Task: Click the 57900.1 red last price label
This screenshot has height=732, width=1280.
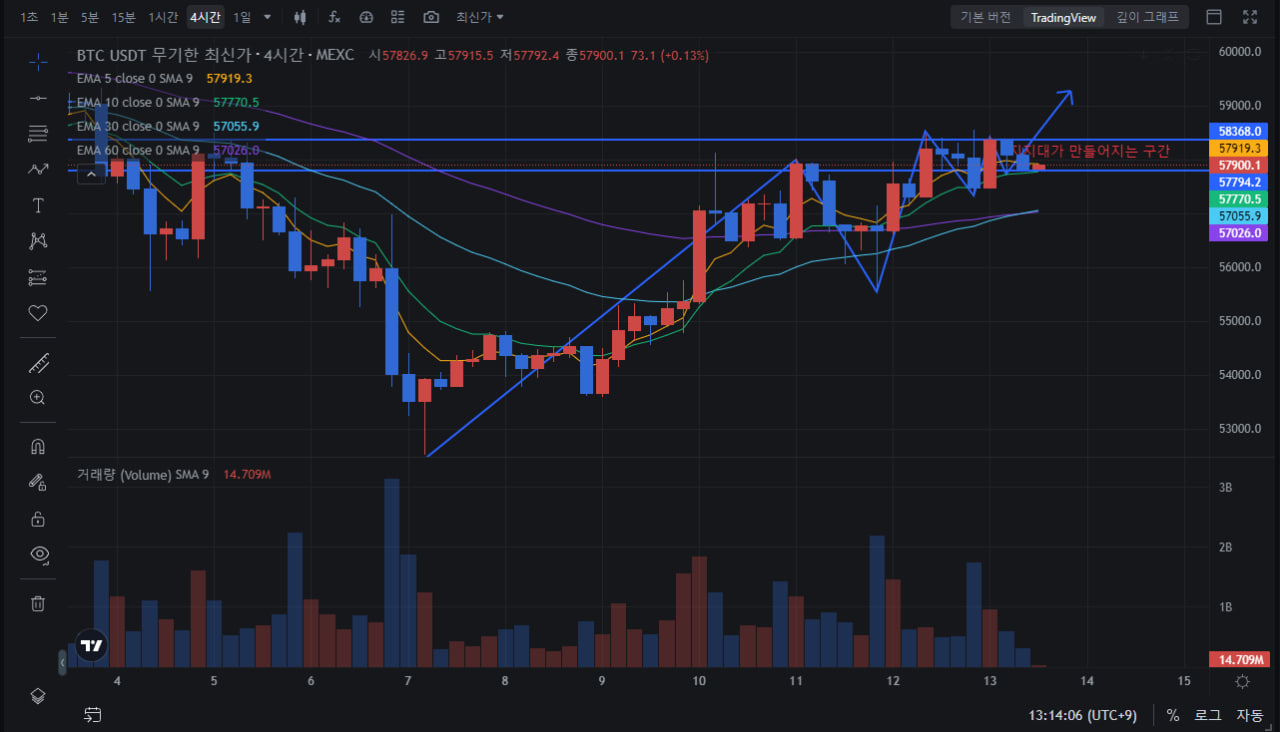Action: (x=1239, y=165)
